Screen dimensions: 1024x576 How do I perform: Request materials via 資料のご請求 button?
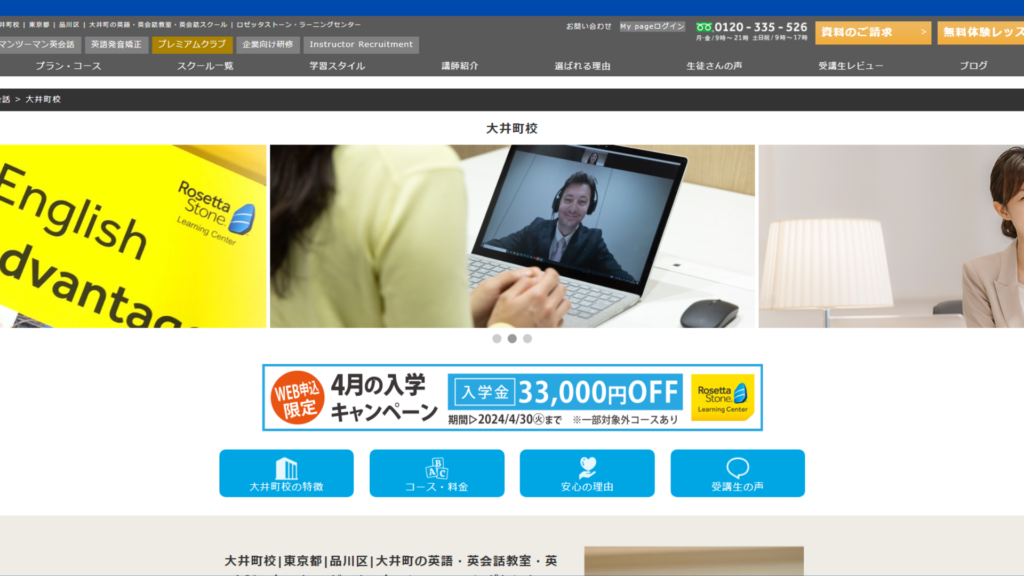pos(873,32)
